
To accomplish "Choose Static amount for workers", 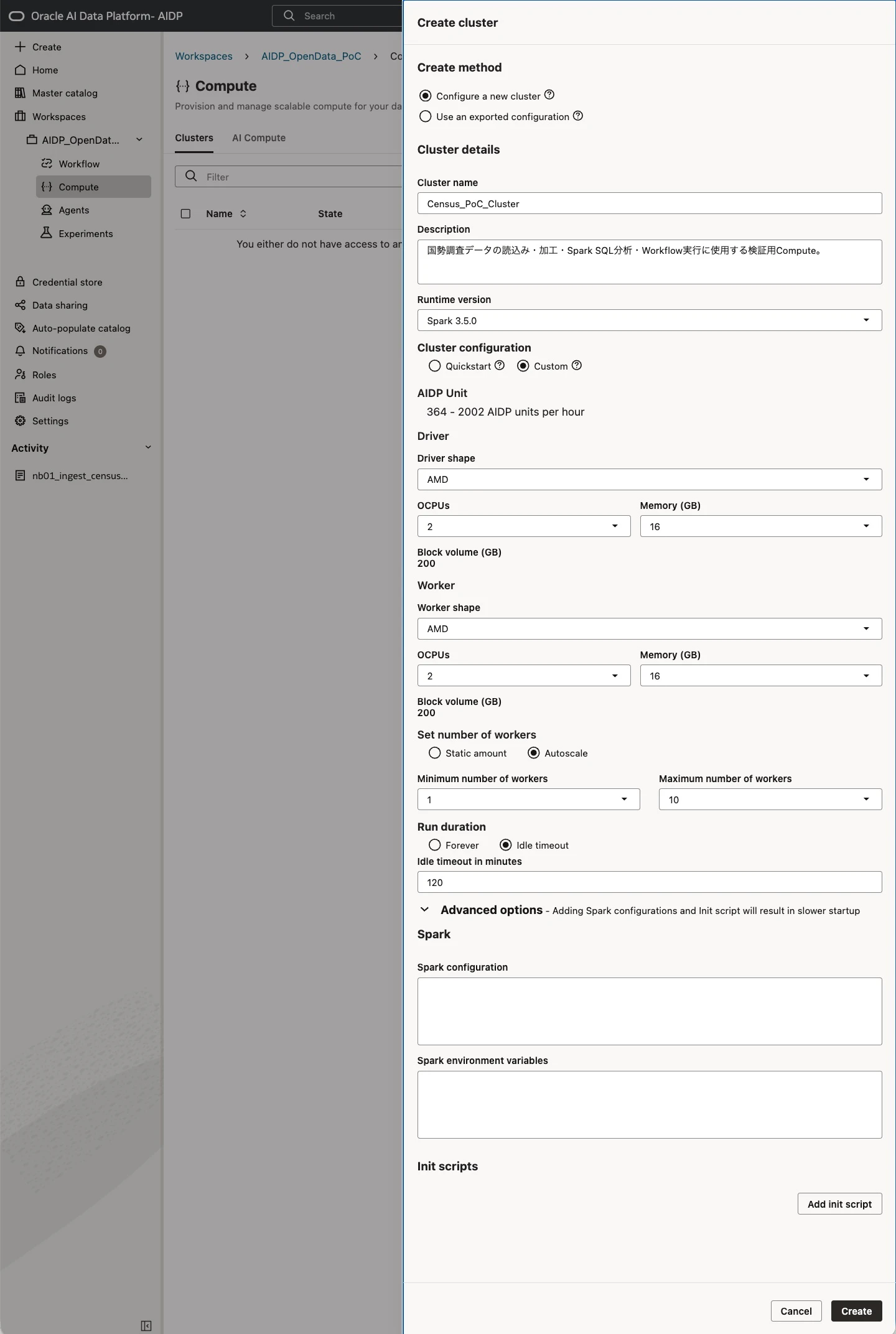I will pos(435,753).
